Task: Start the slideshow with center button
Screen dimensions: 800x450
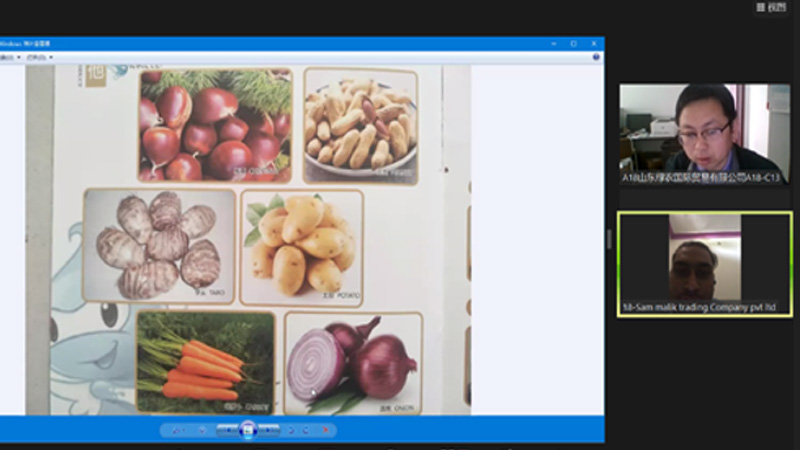Action: click(248, 430)
